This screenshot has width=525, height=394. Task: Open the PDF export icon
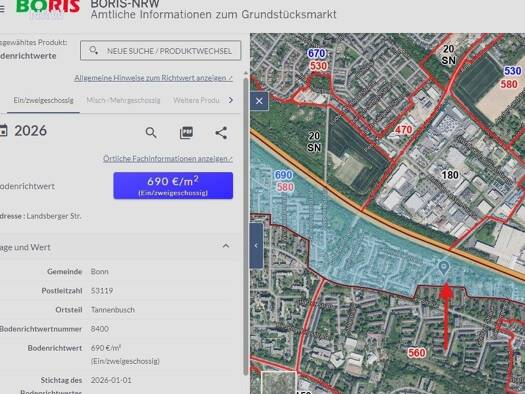coord(186,133)
